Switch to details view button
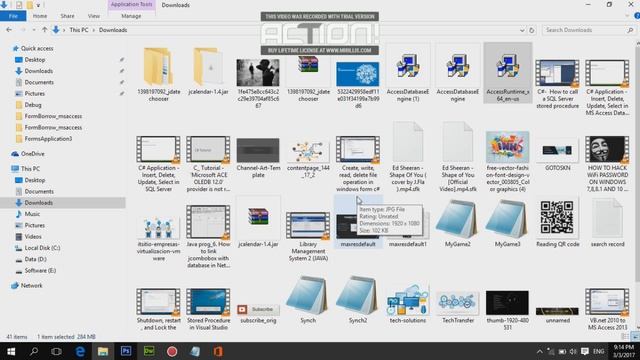 pyautogui.click(x=625, y=336)
